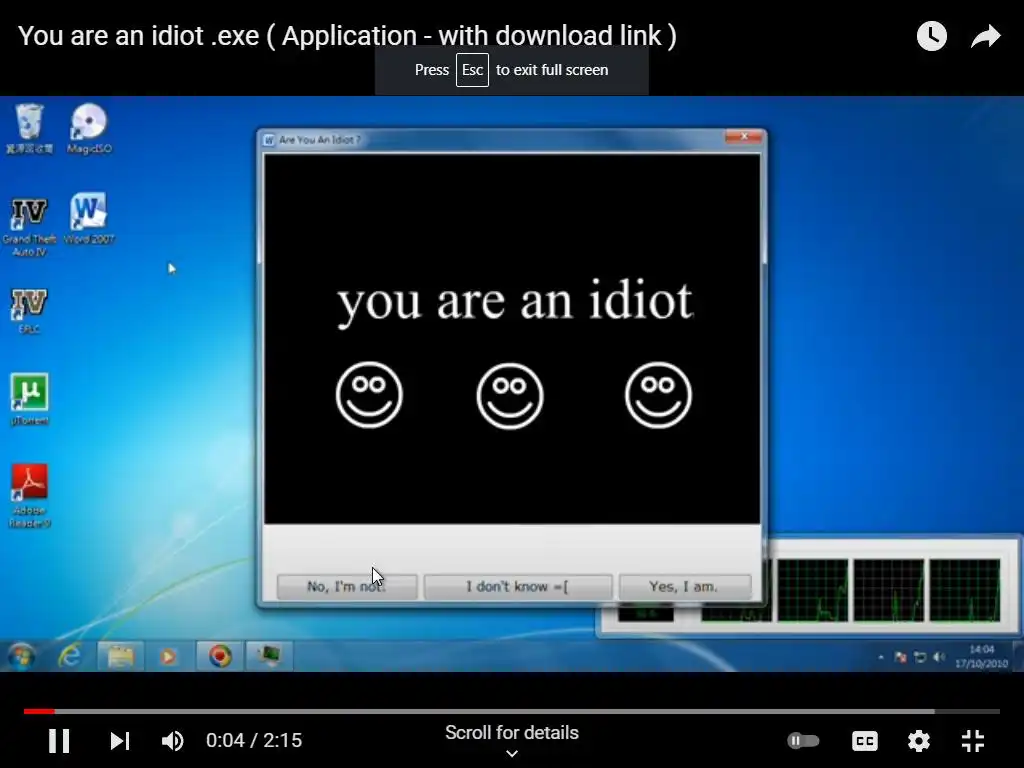Add video to Watch Later

coord(931,36)
